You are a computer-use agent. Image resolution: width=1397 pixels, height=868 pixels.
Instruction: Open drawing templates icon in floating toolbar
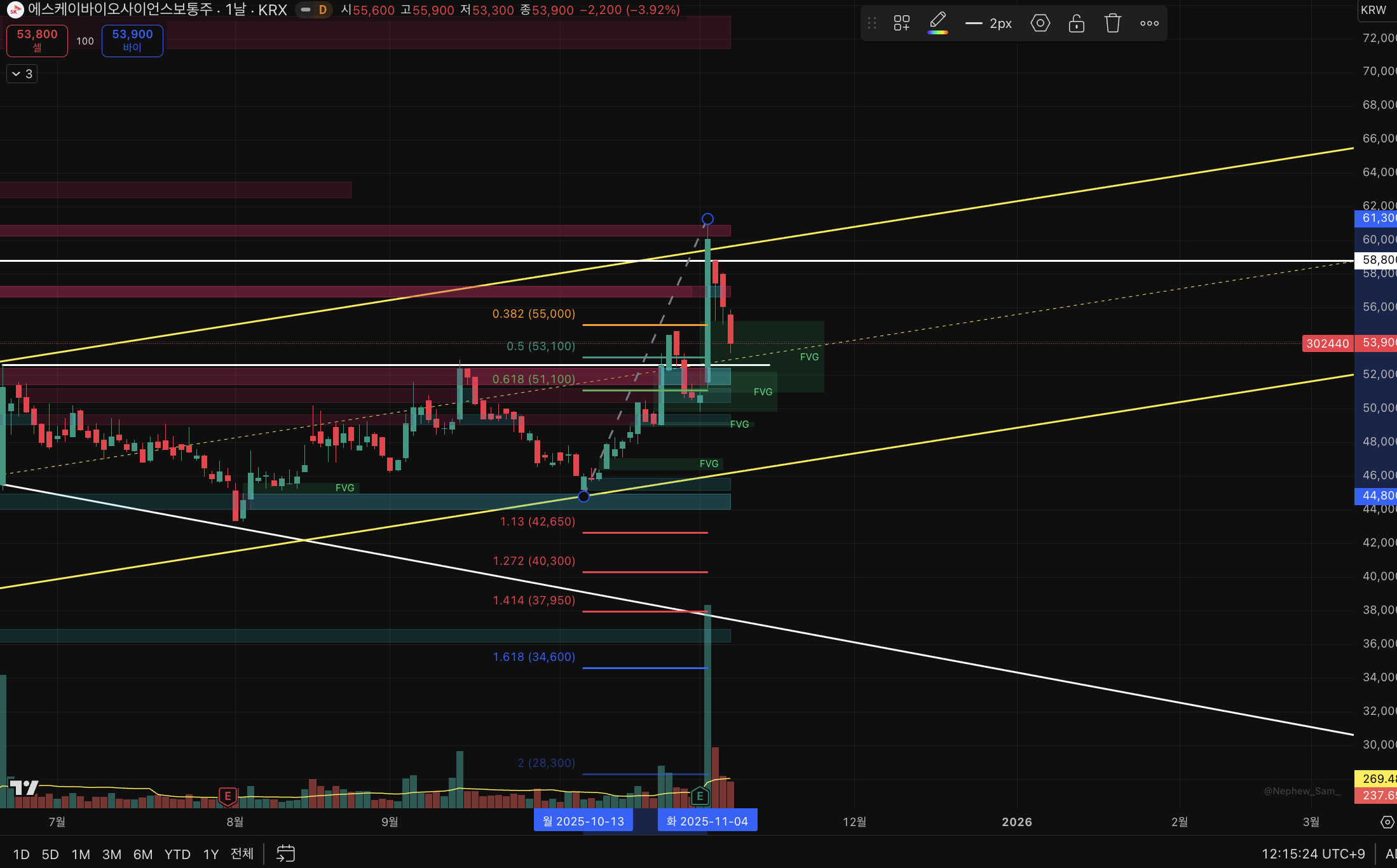click(x=901, y=24)
